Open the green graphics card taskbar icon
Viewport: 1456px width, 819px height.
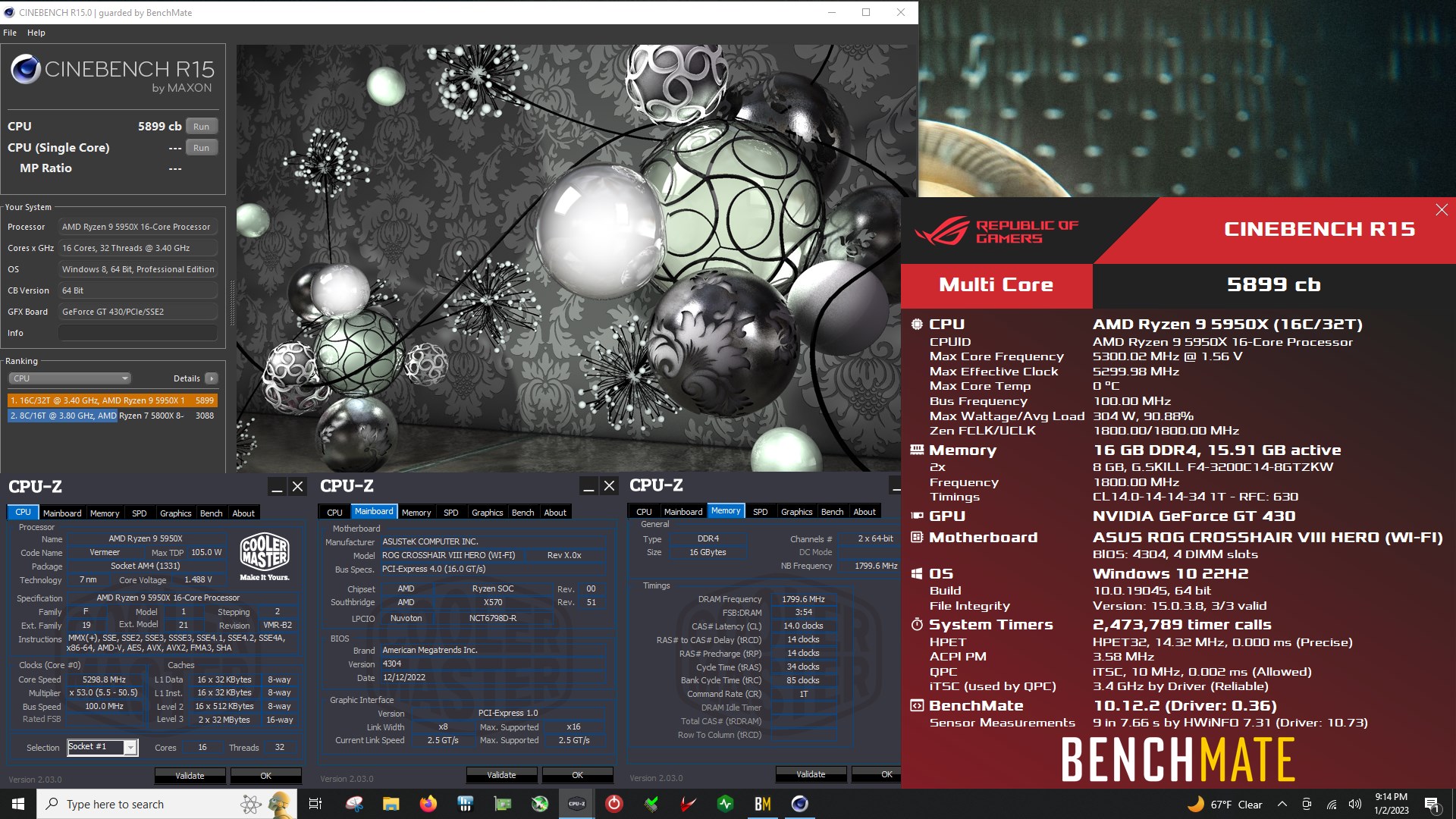(503, 804)
